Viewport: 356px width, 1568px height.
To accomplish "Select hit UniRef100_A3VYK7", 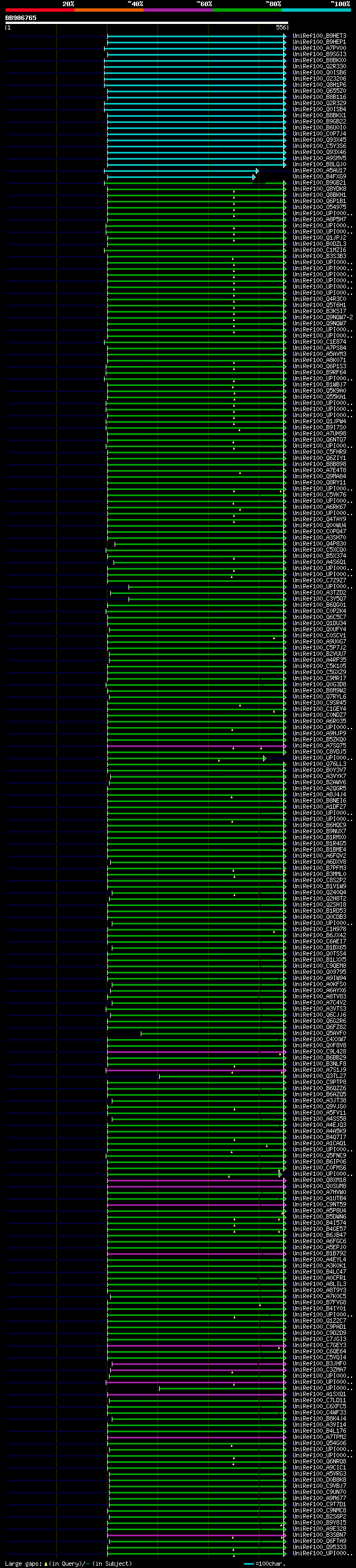I will coord(319,776).
